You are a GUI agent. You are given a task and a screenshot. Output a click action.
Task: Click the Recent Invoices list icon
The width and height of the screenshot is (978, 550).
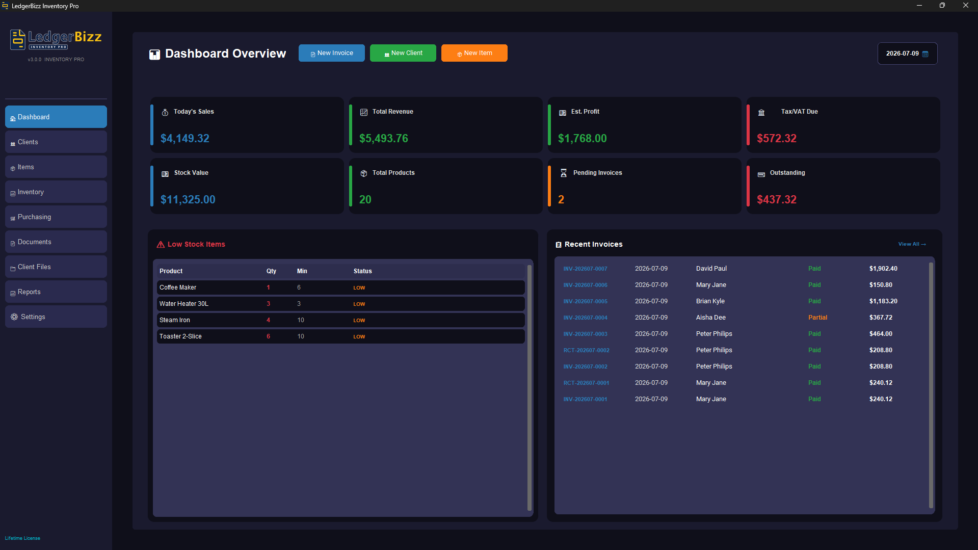[x=558, y=244]
